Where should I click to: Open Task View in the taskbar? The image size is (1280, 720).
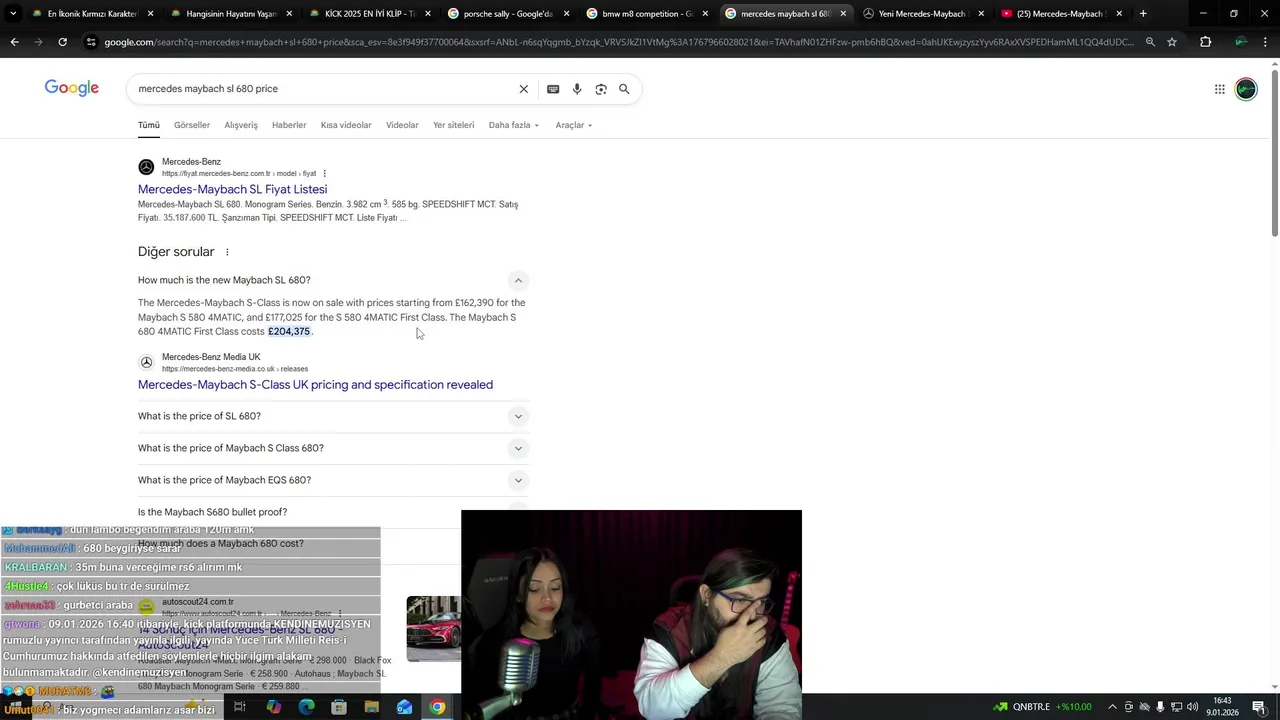240,707
